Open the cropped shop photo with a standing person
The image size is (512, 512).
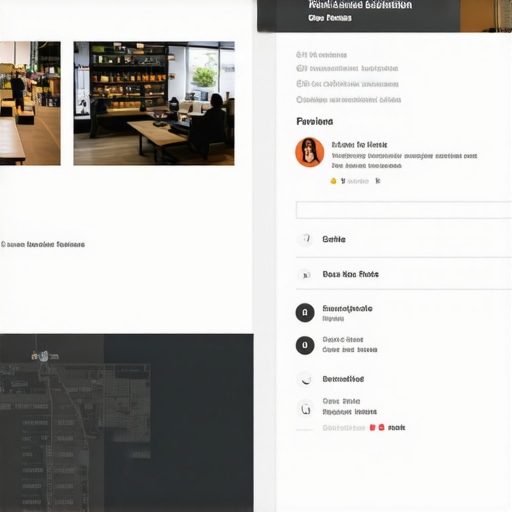point(30,103)
